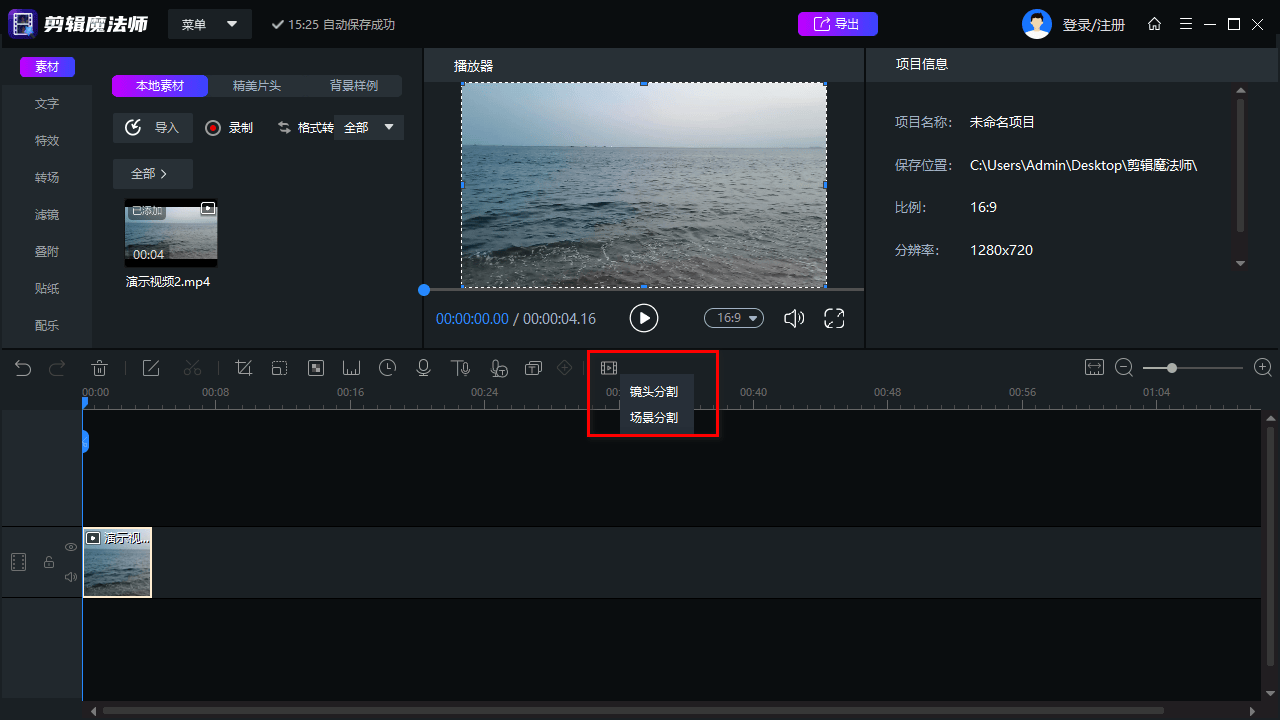Expand the 全部 filter dropdown arrow
This screenshot has height=720, width=1280.
389,127
